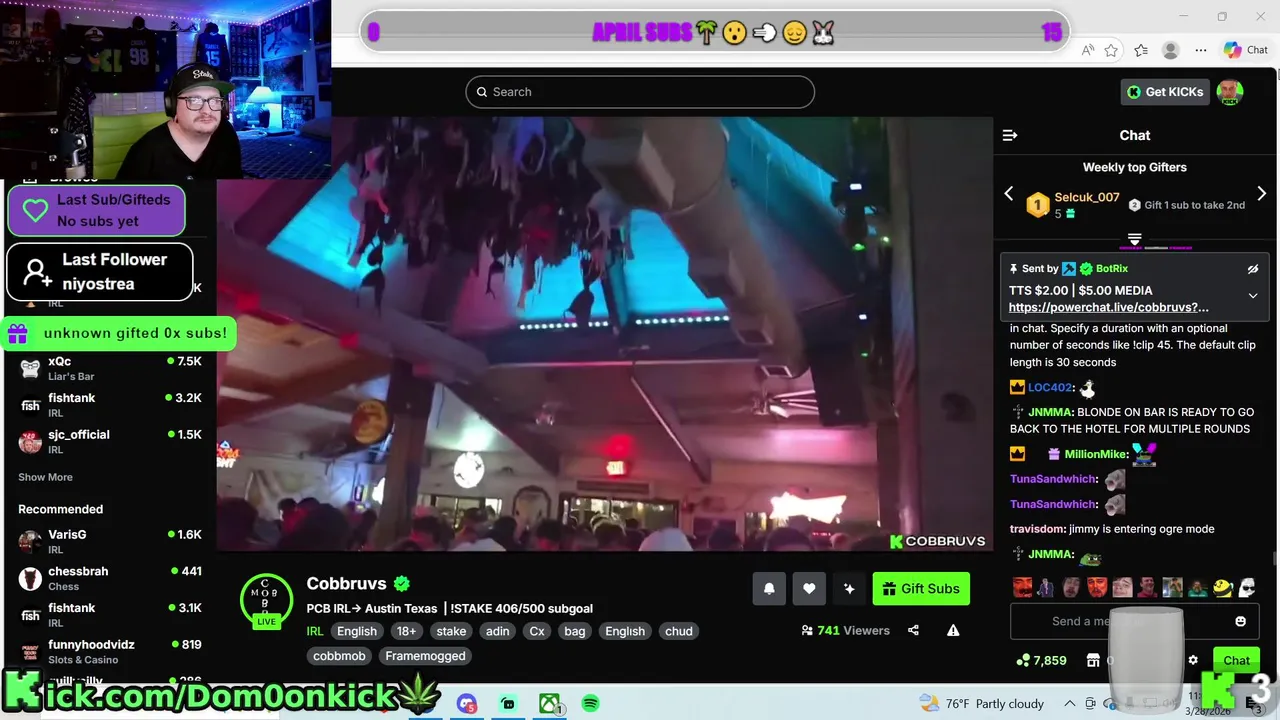
Task: Select the cobbmob tag
Action: (x=340, y=656)
